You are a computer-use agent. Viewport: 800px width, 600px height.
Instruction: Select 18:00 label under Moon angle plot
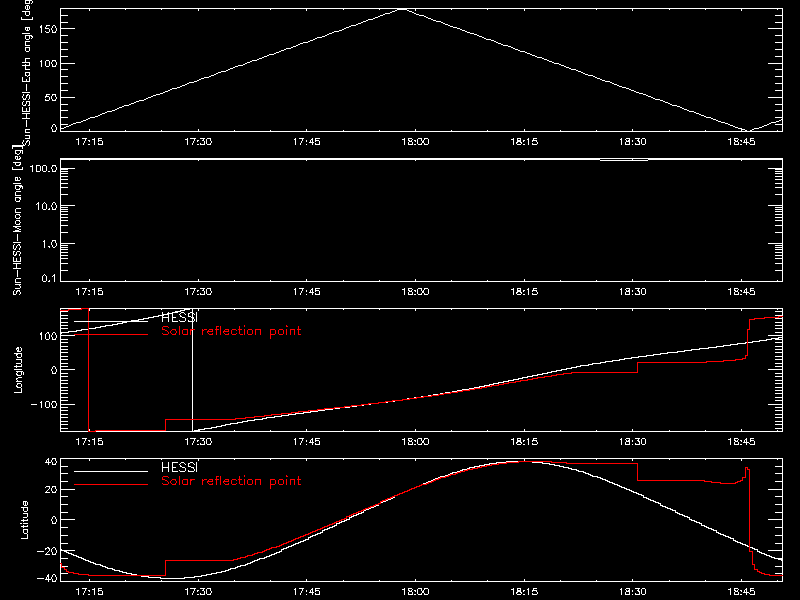click(415, 292)
